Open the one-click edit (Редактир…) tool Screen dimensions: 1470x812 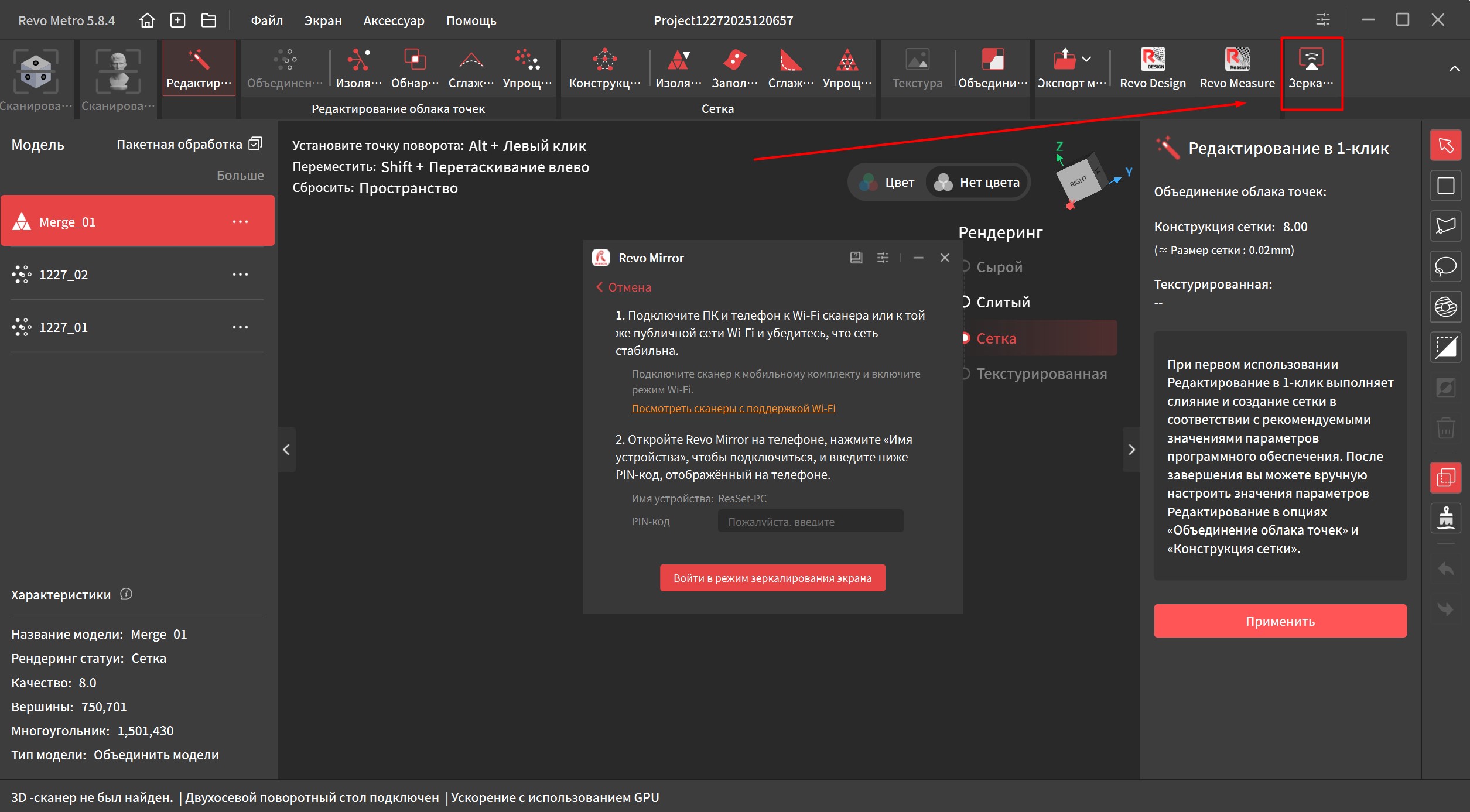click(199, 68)
